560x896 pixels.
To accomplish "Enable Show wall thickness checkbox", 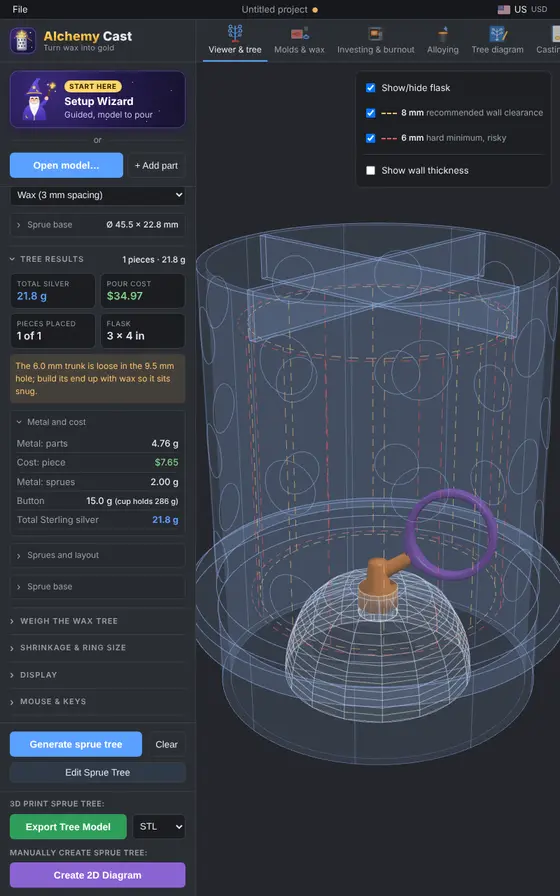I will tap(370, 170).
